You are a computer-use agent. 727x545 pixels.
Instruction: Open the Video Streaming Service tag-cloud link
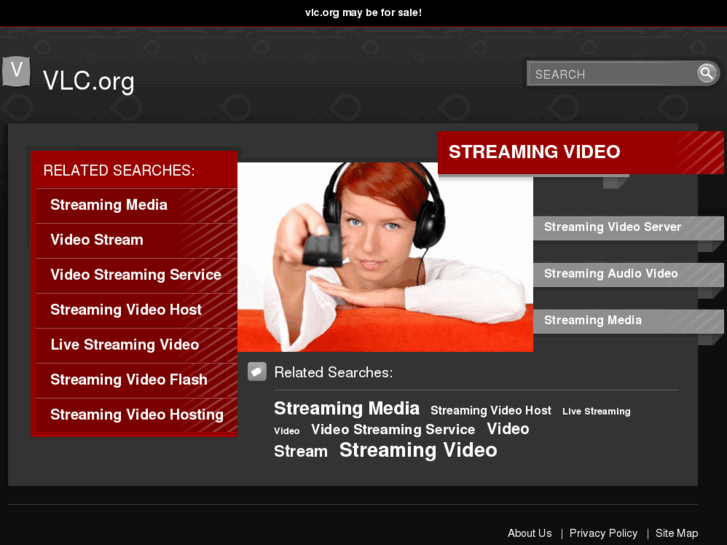click(x=393, y=430)
